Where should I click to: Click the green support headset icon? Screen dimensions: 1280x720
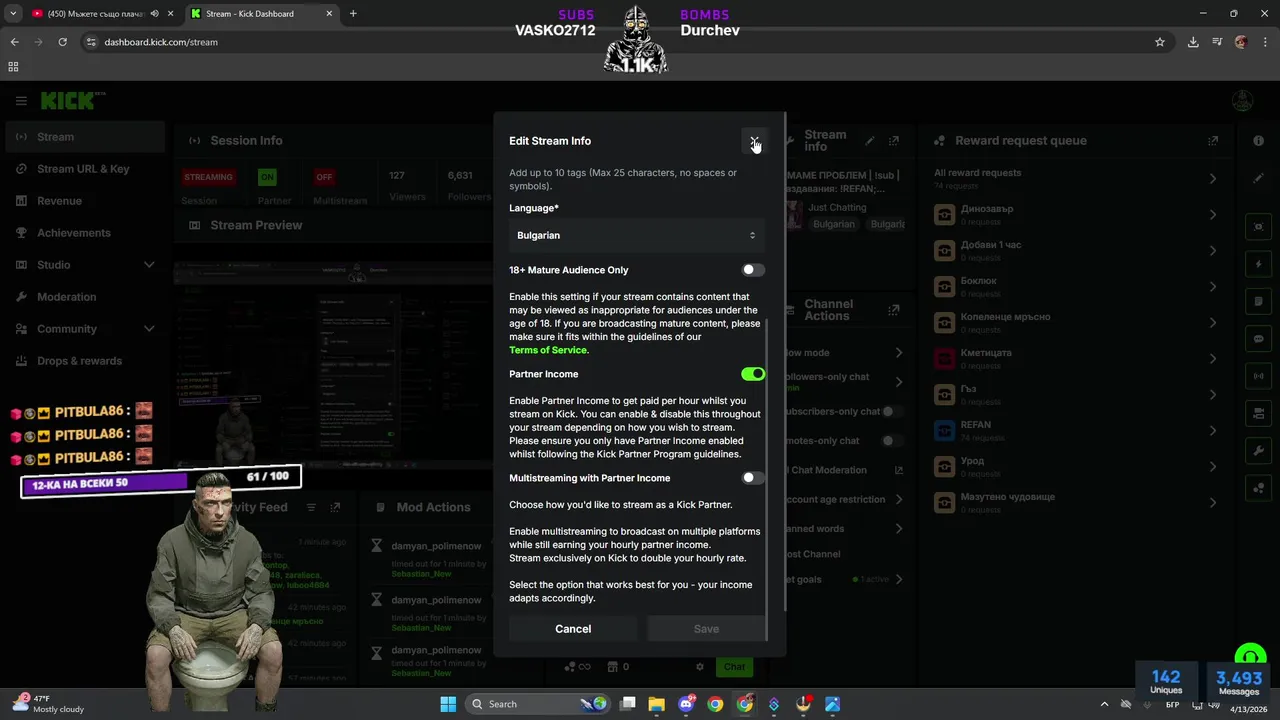[1250, 656]
